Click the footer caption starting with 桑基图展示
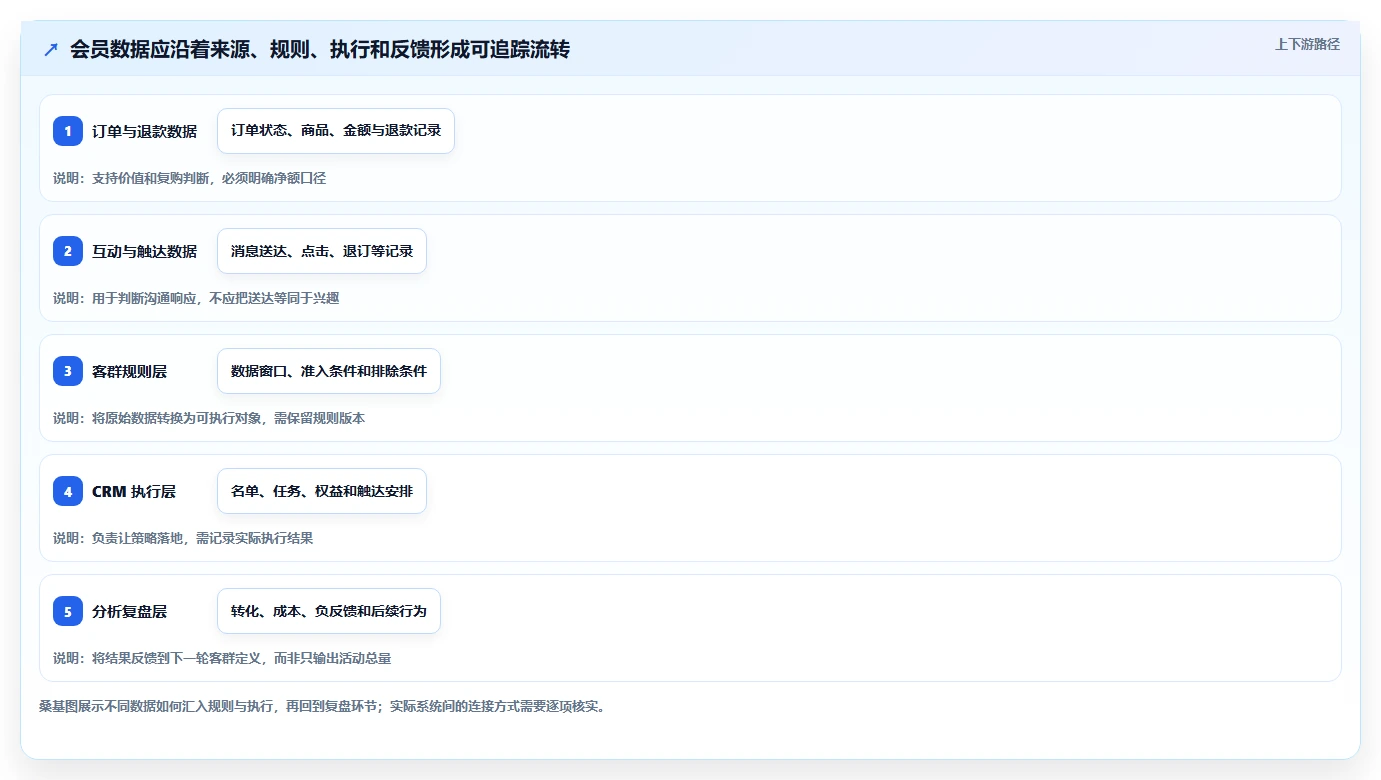1381x780 pixels. click(x=322, y=706)
